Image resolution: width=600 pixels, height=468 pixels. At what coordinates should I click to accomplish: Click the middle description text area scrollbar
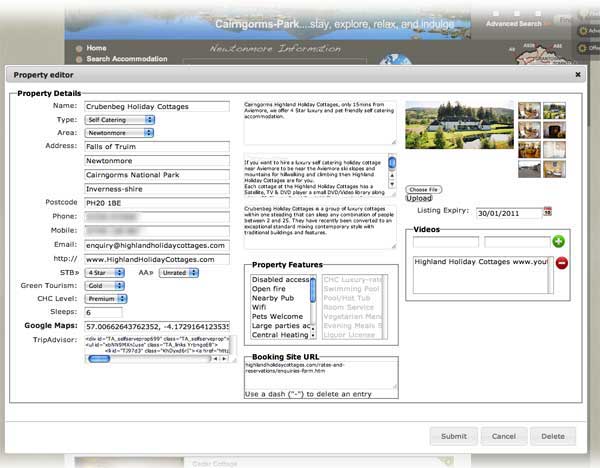click(392, 171)
